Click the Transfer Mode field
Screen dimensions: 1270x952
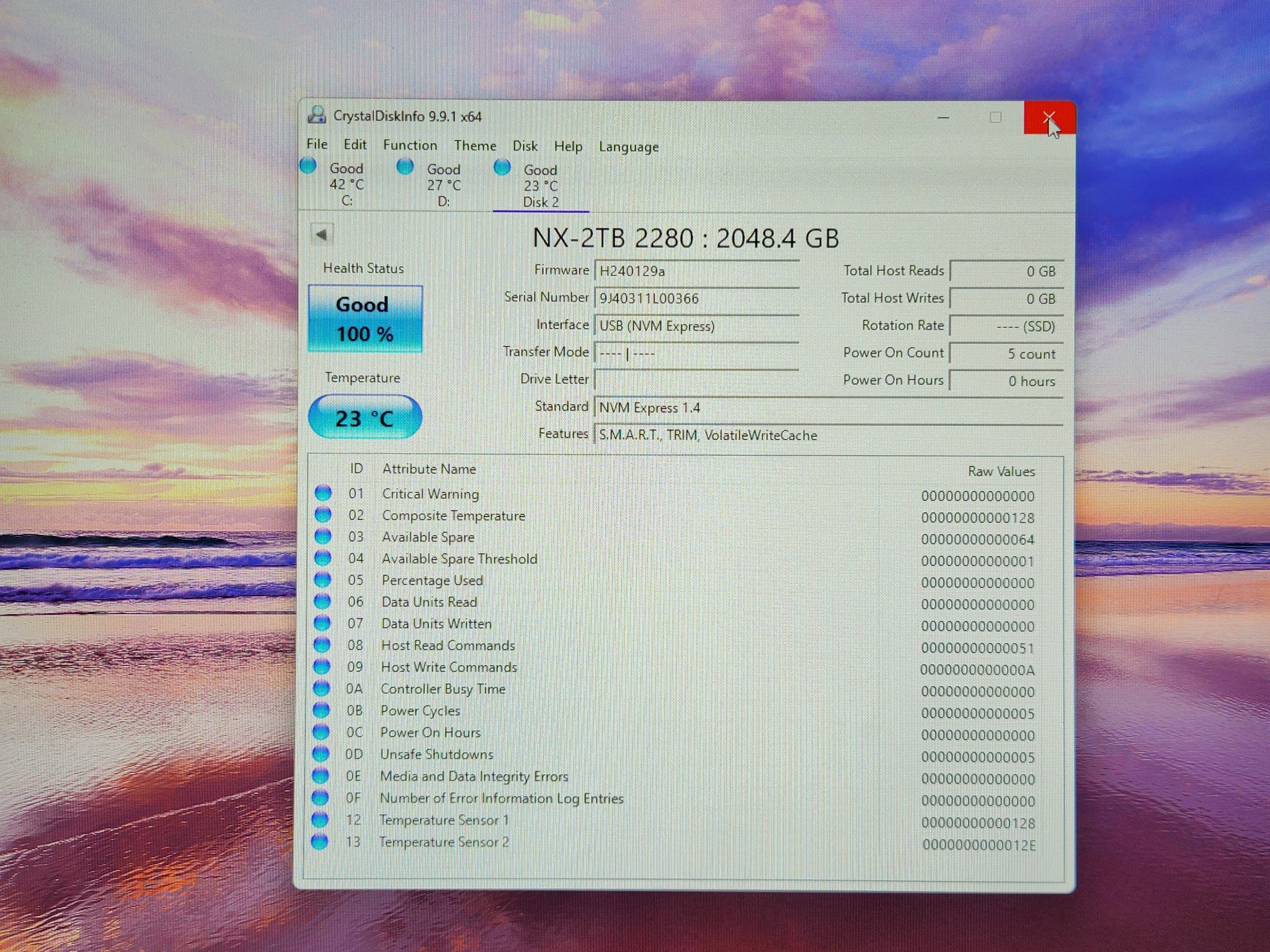click(696, 353)
